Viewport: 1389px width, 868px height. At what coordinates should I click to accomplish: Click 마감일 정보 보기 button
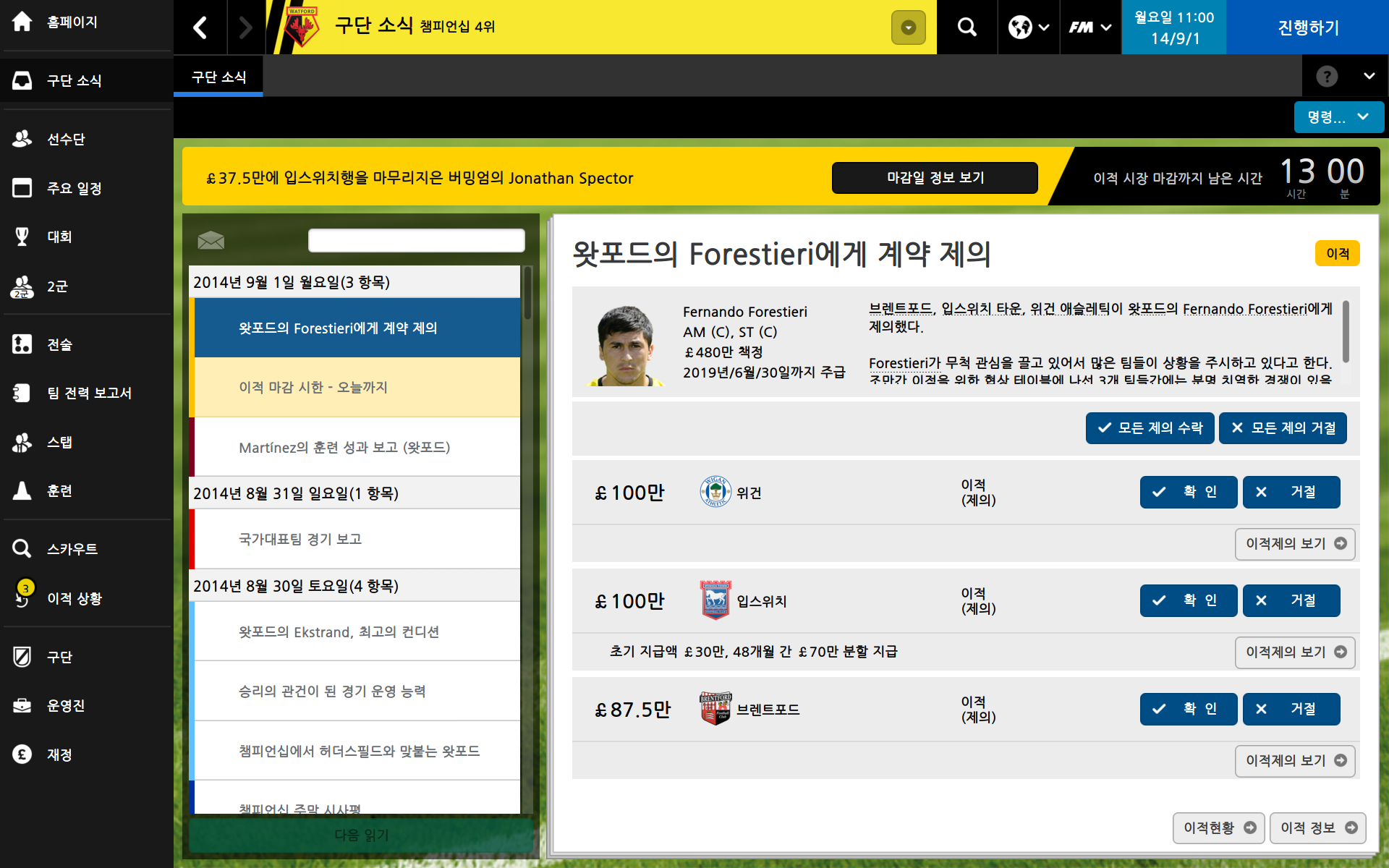935,178
